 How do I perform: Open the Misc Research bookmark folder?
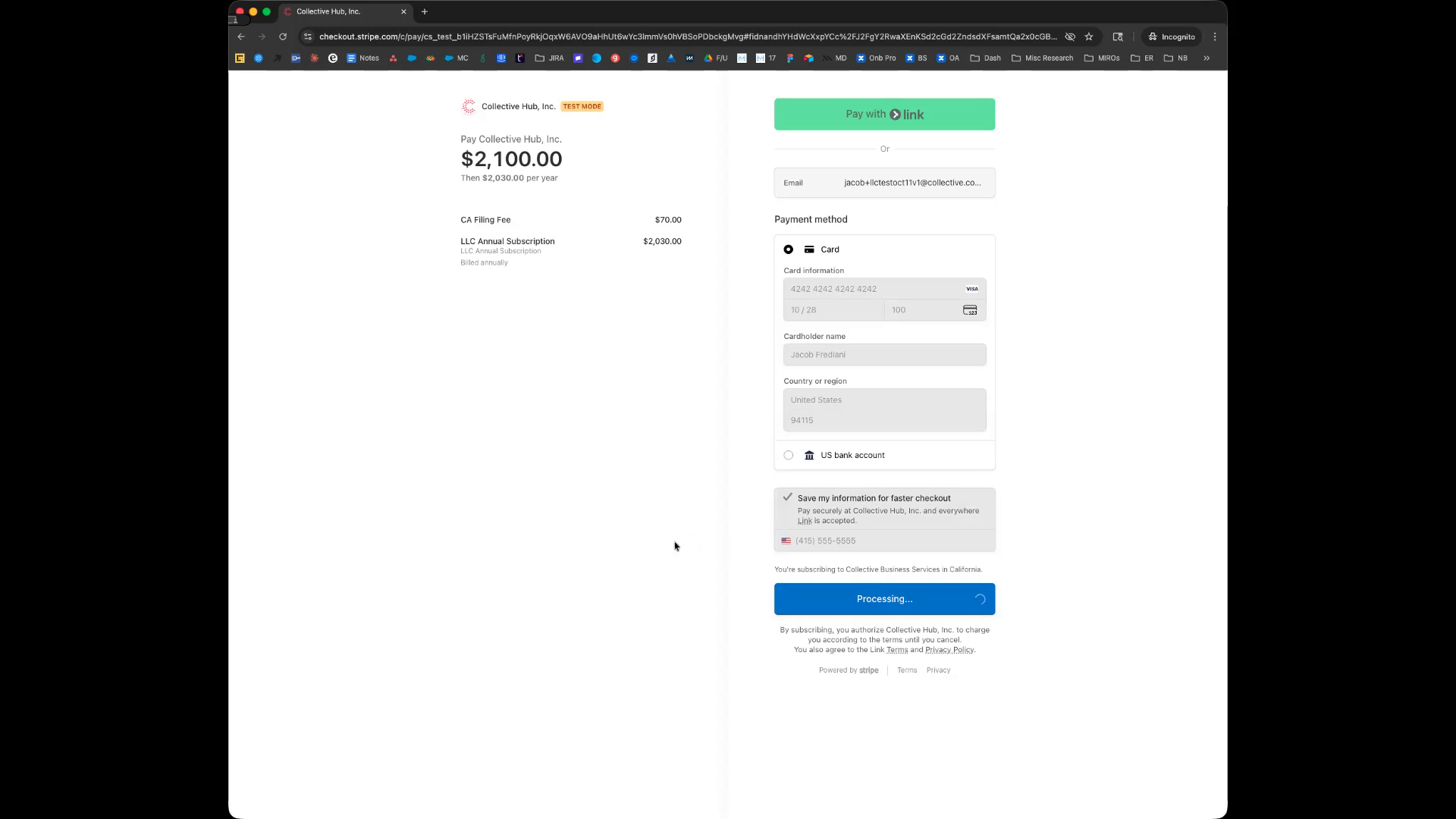point(1043,58)
